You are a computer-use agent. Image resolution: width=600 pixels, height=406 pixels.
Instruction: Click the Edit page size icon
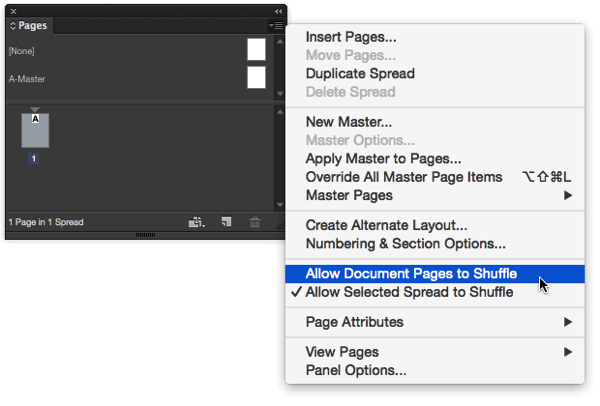click(x=197, y=222)
